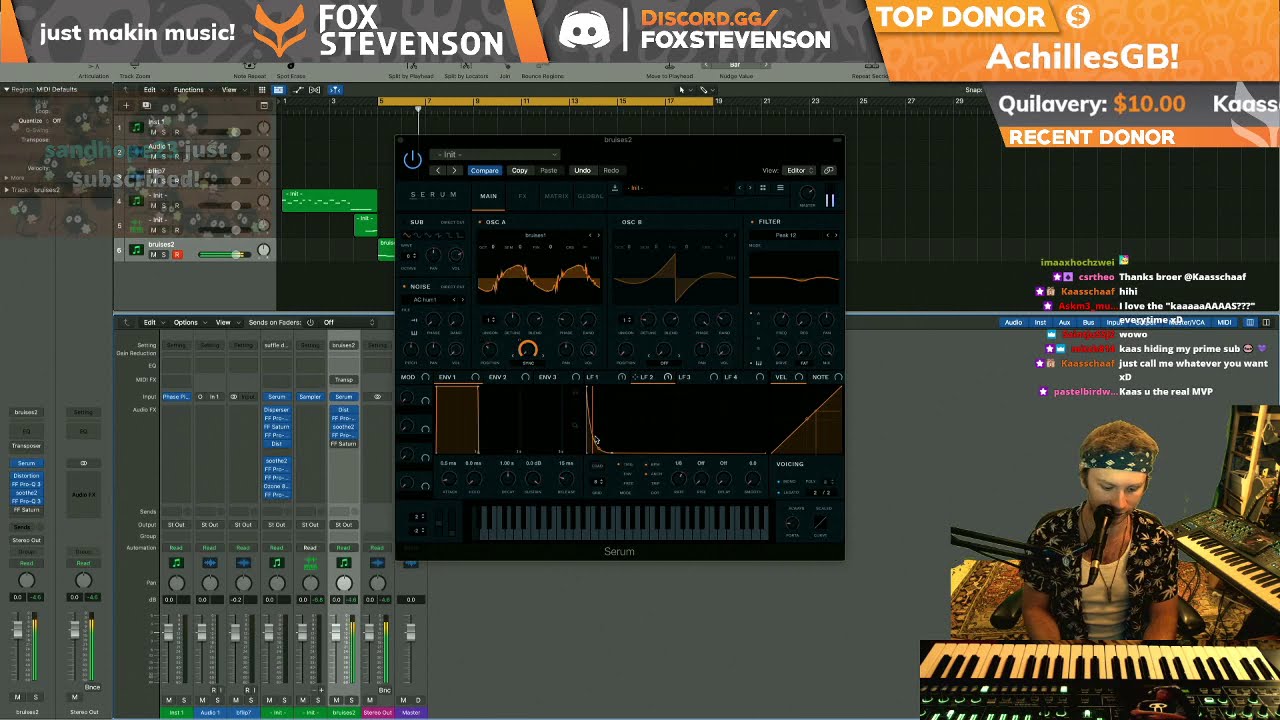Adjust the bruises2 track volume slider
This screenshot has width=1280, height=720.
(224, 254)
